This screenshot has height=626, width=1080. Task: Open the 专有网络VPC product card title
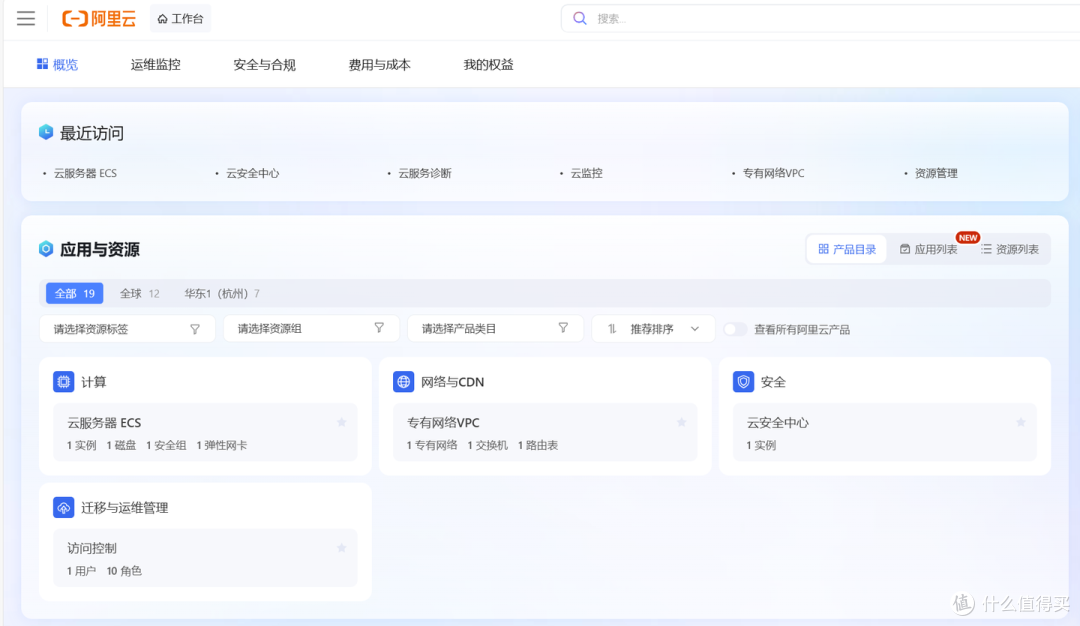[443, 423]
